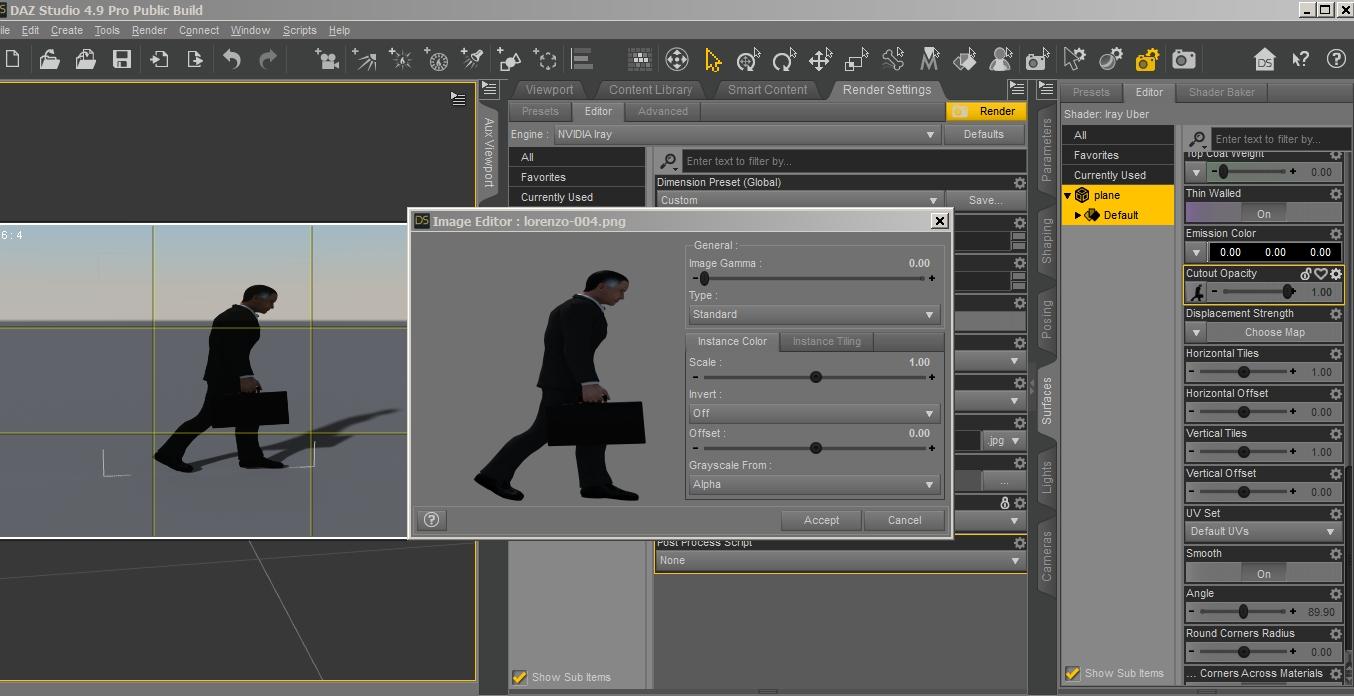Click the Accept button
Image resolution: width=1354 pixels, height=696 pixels.
[821, 520]
